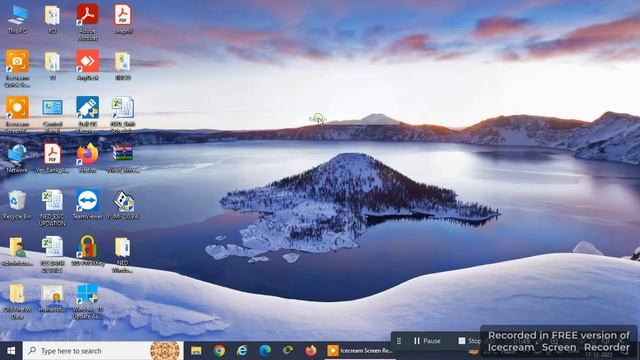Open the Administrator user folder
640x360 pixels.
pos(17,251)
